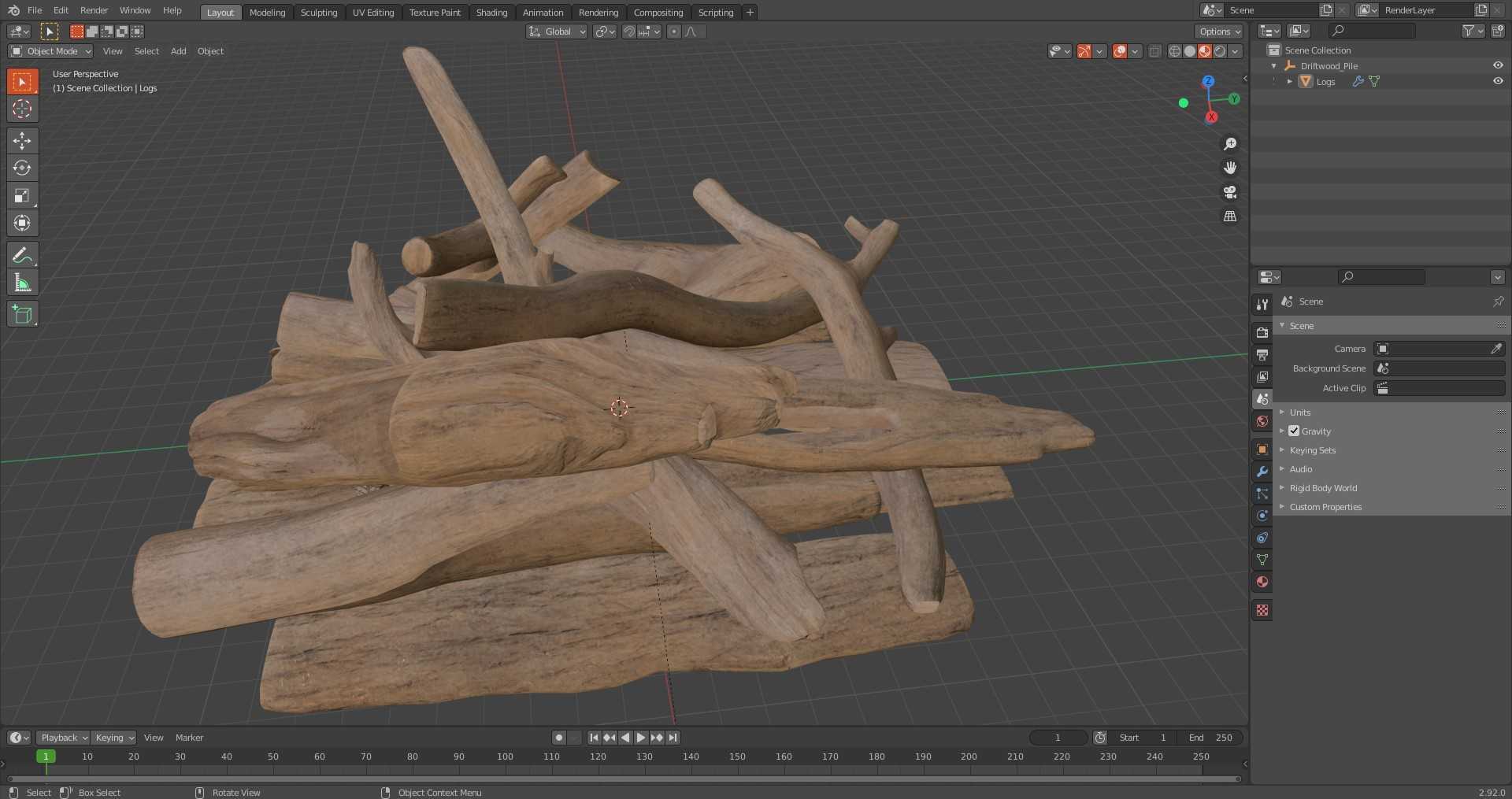The image size is (1512, 799).
Task: Expand the Logs object in Outliner
Action: [1289, 81]
